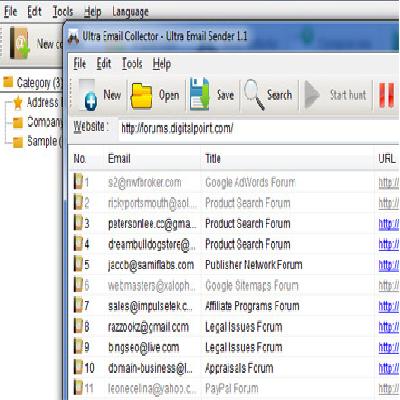The image size is (400, 400).
Task: Click the Category folder icon in the tree
Action: (x=8, y=82)
